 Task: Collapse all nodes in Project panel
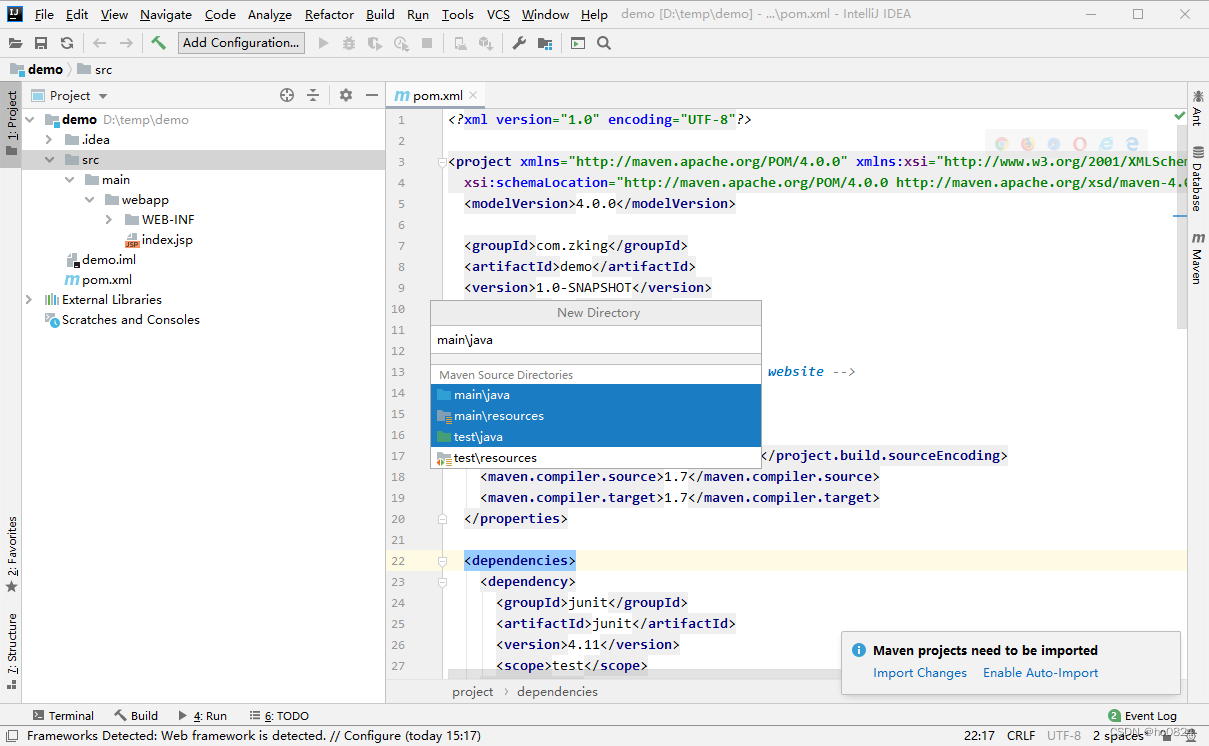point(313,95)
